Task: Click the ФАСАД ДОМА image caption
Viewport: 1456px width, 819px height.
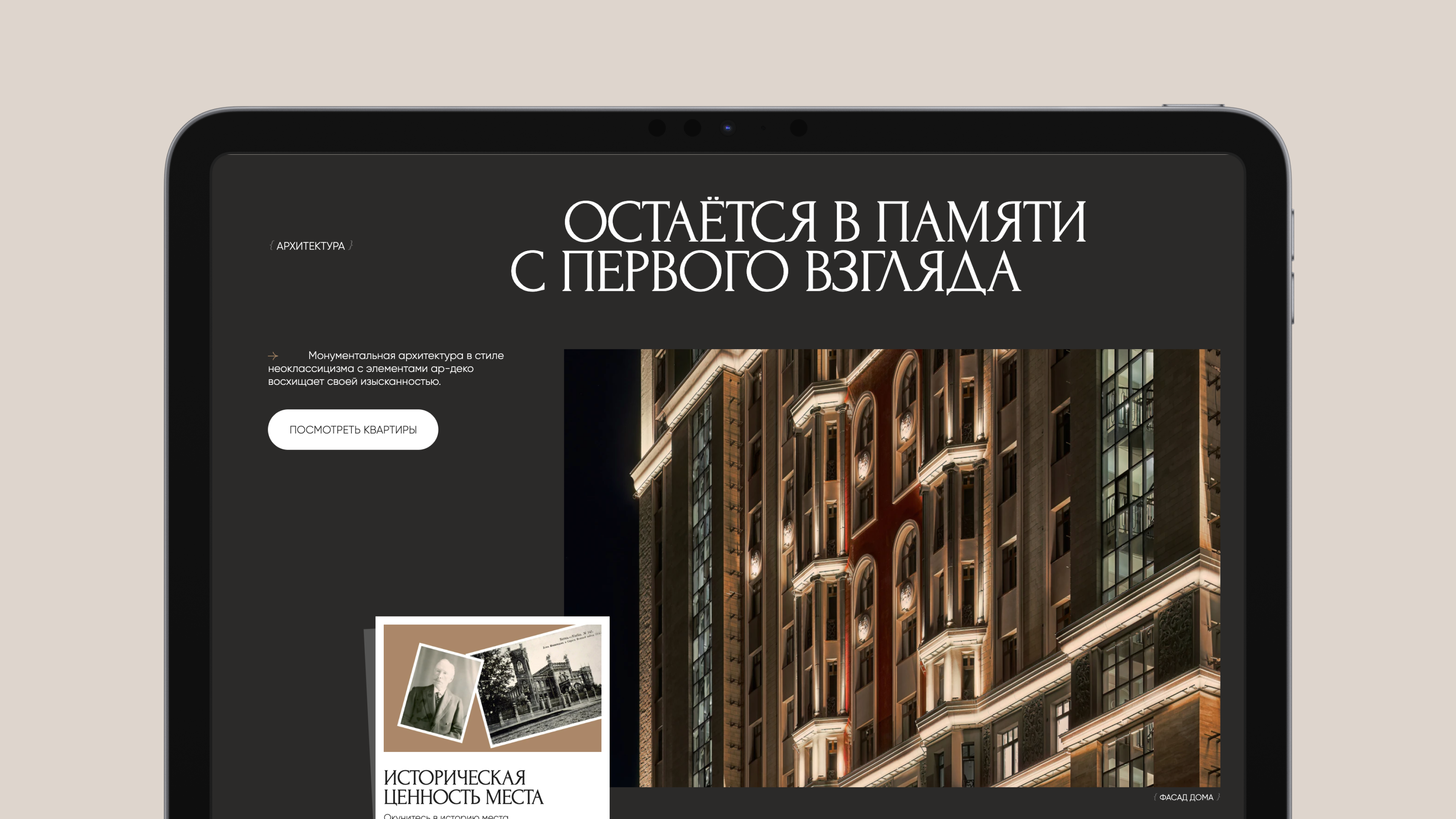Action: click(1186, 797)
